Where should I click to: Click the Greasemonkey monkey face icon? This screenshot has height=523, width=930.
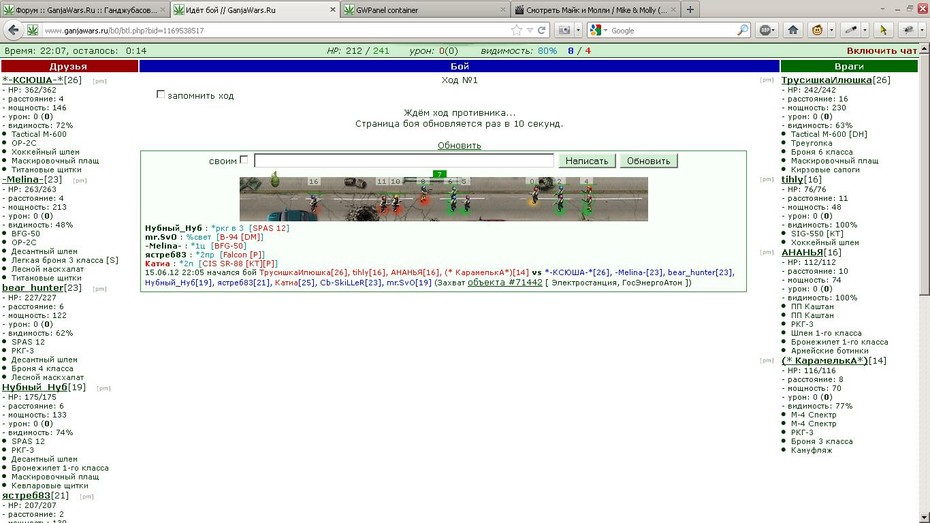coord(817,30)
